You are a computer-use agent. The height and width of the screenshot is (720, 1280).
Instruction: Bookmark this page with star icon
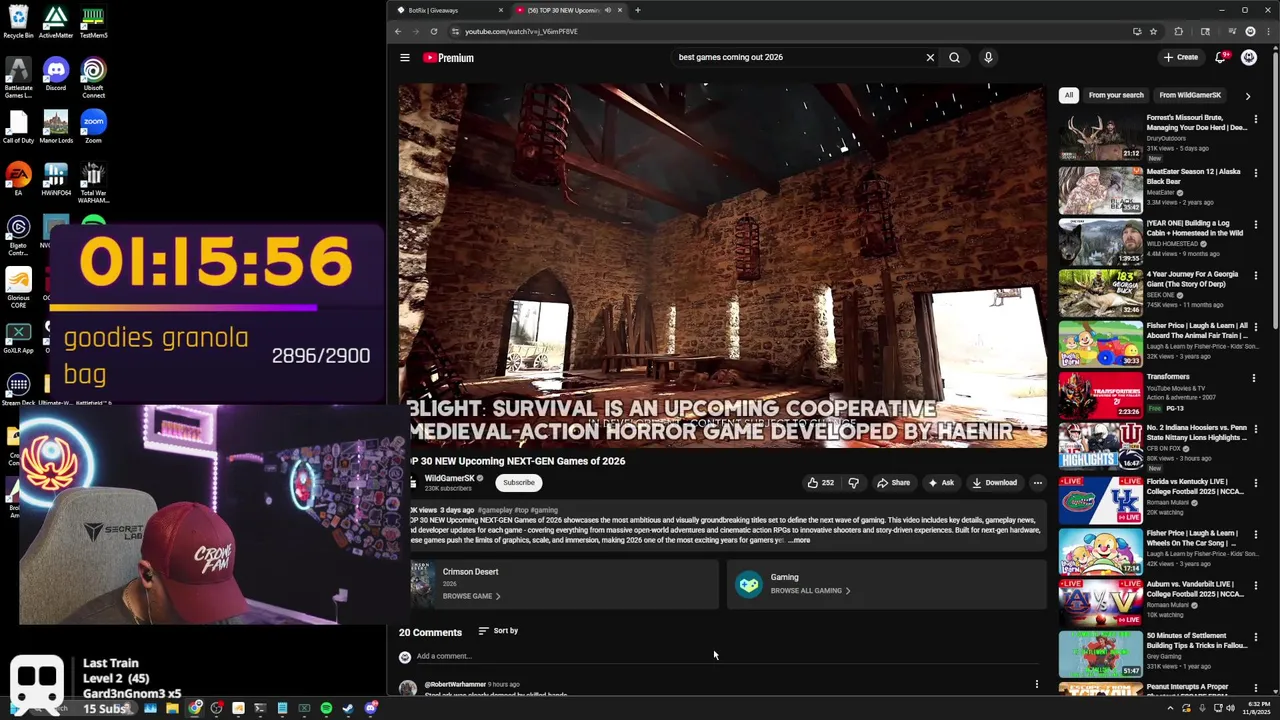click(x=1153, y=31)
